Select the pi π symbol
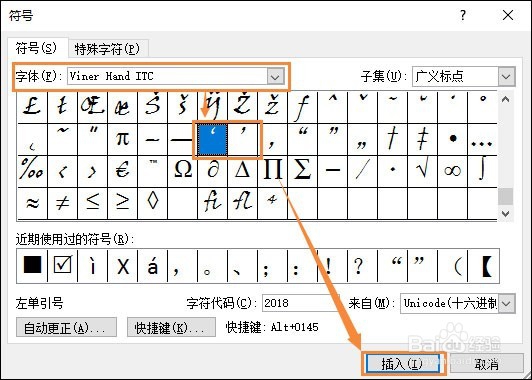532x380 pixels. point(122,139)
